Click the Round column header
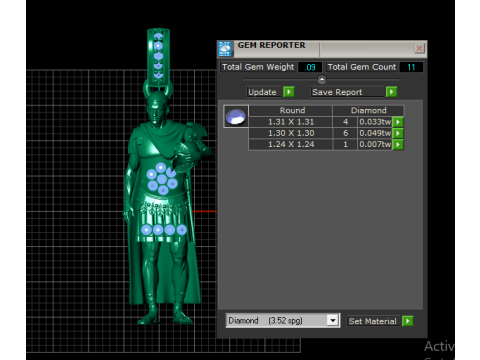This screenshot has height=360, width=480. click(x=291, y=110)
